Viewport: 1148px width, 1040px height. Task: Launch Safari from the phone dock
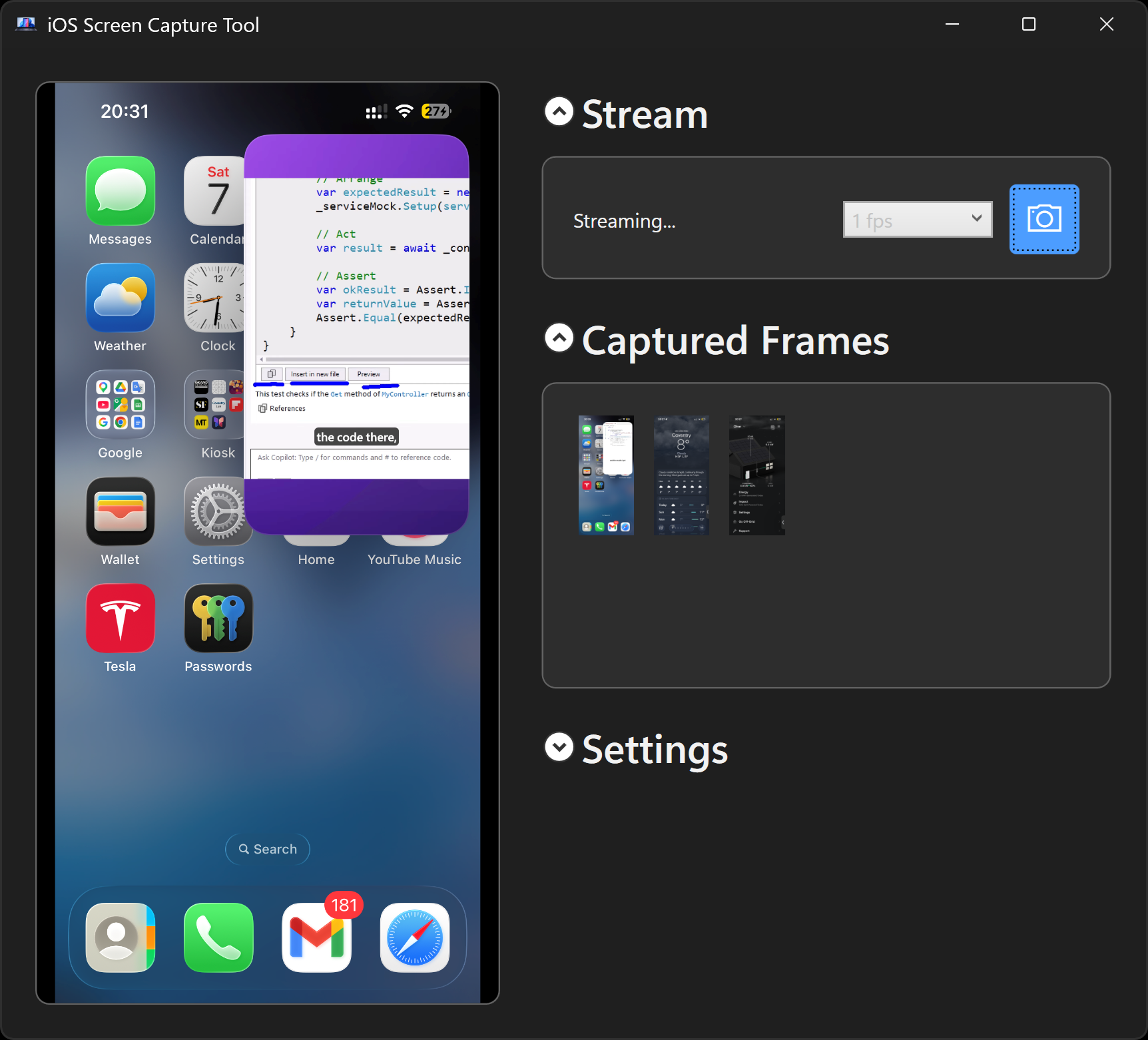(414, 939)
